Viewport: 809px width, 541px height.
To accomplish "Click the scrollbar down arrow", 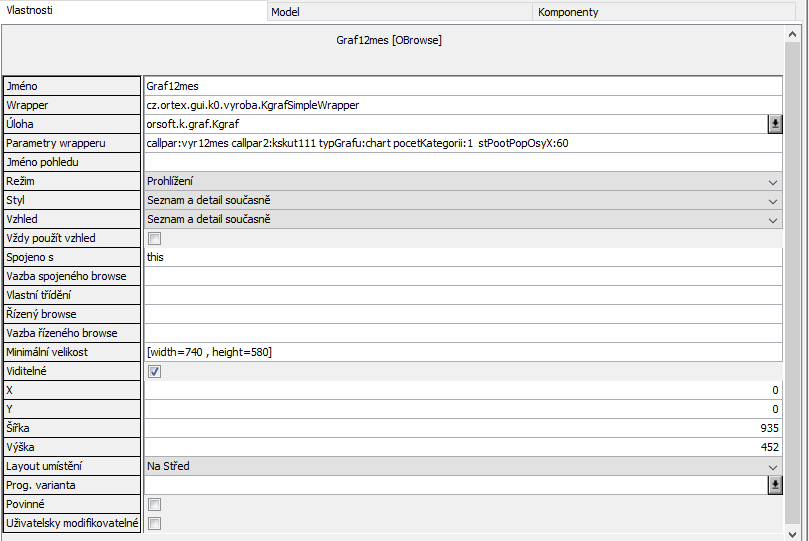I will tap(792, 531).
